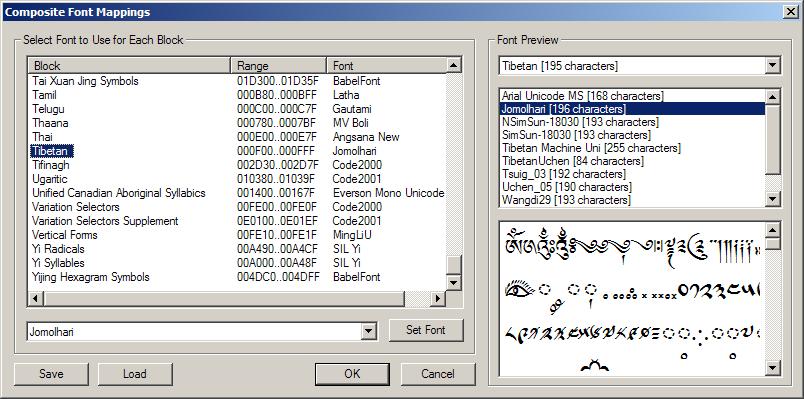Click font list scroll-up arrow

[x=772, y=96]
